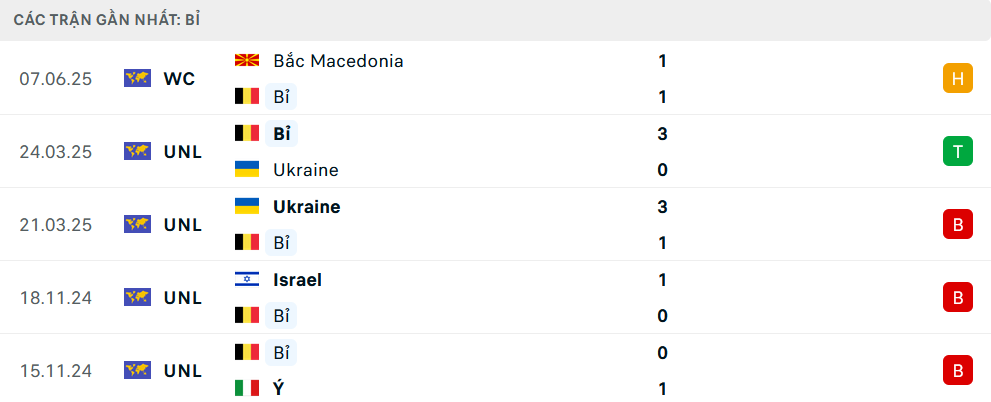Open the Bắc Macedonia team link
The width and height of the screenshot is (991, 402).
tap(338, 61)
